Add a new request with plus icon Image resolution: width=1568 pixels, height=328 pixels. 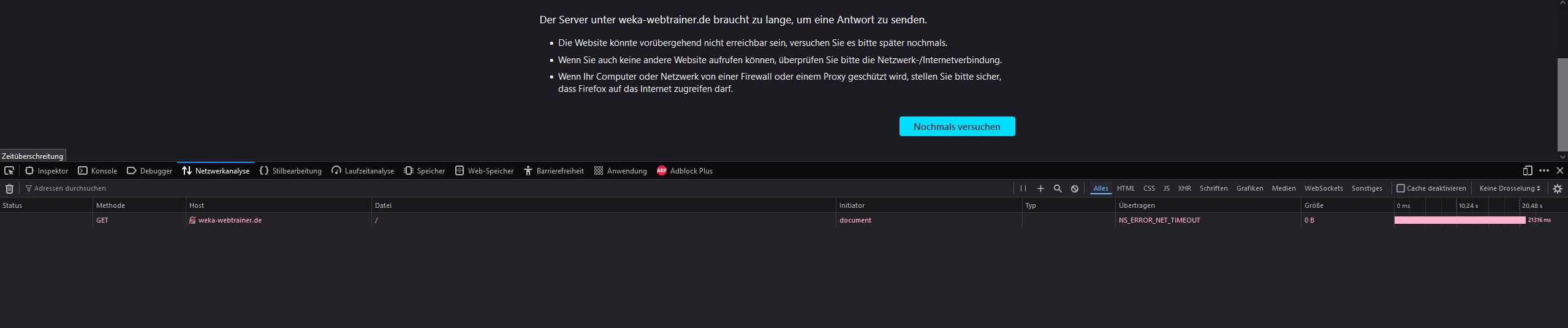(1040, 189)
